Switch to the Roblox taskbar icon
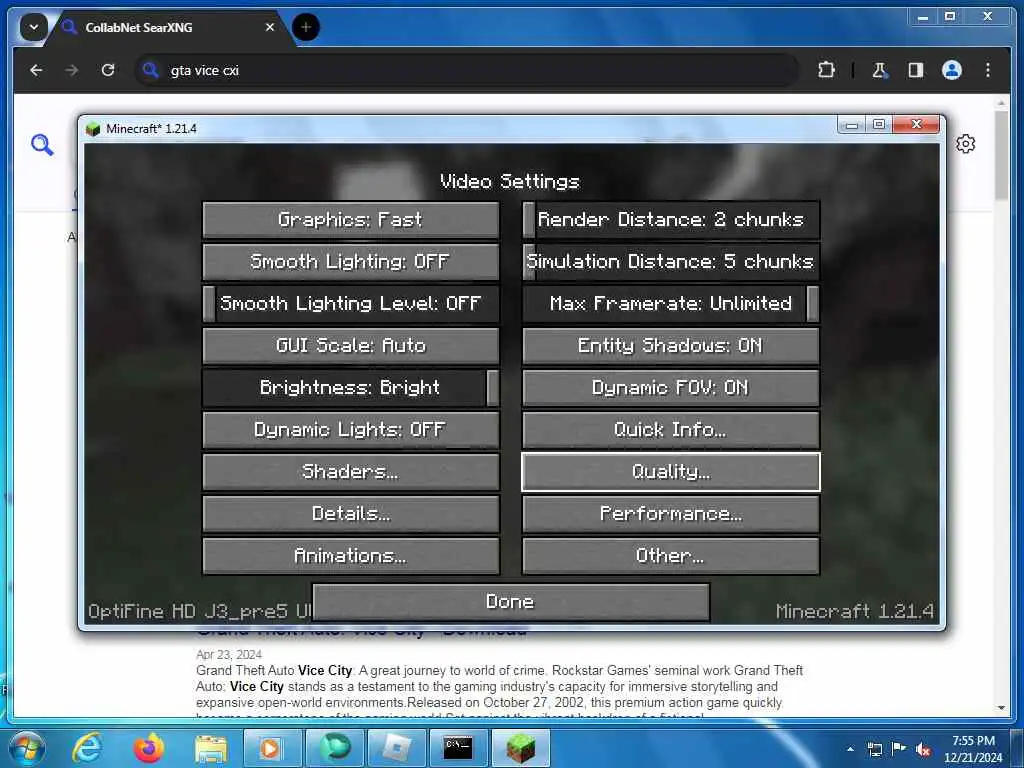The width and height of the screenshot is (1024, 768). point(398,748)
